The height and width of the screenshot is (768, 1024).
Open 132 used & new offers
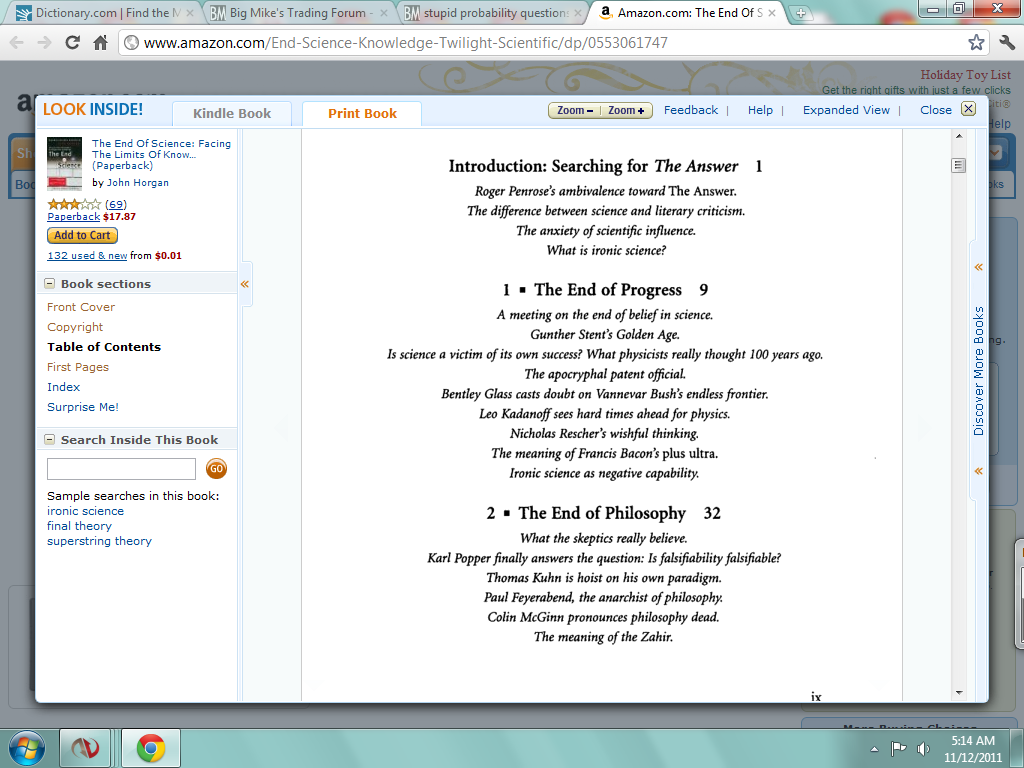click(x=87, y=255)
